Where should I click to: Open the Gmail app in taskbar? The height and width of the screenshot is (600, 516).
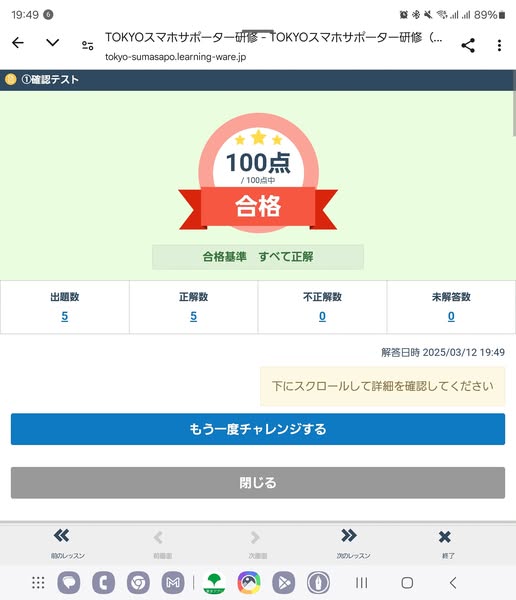click(x=173, y=582)
